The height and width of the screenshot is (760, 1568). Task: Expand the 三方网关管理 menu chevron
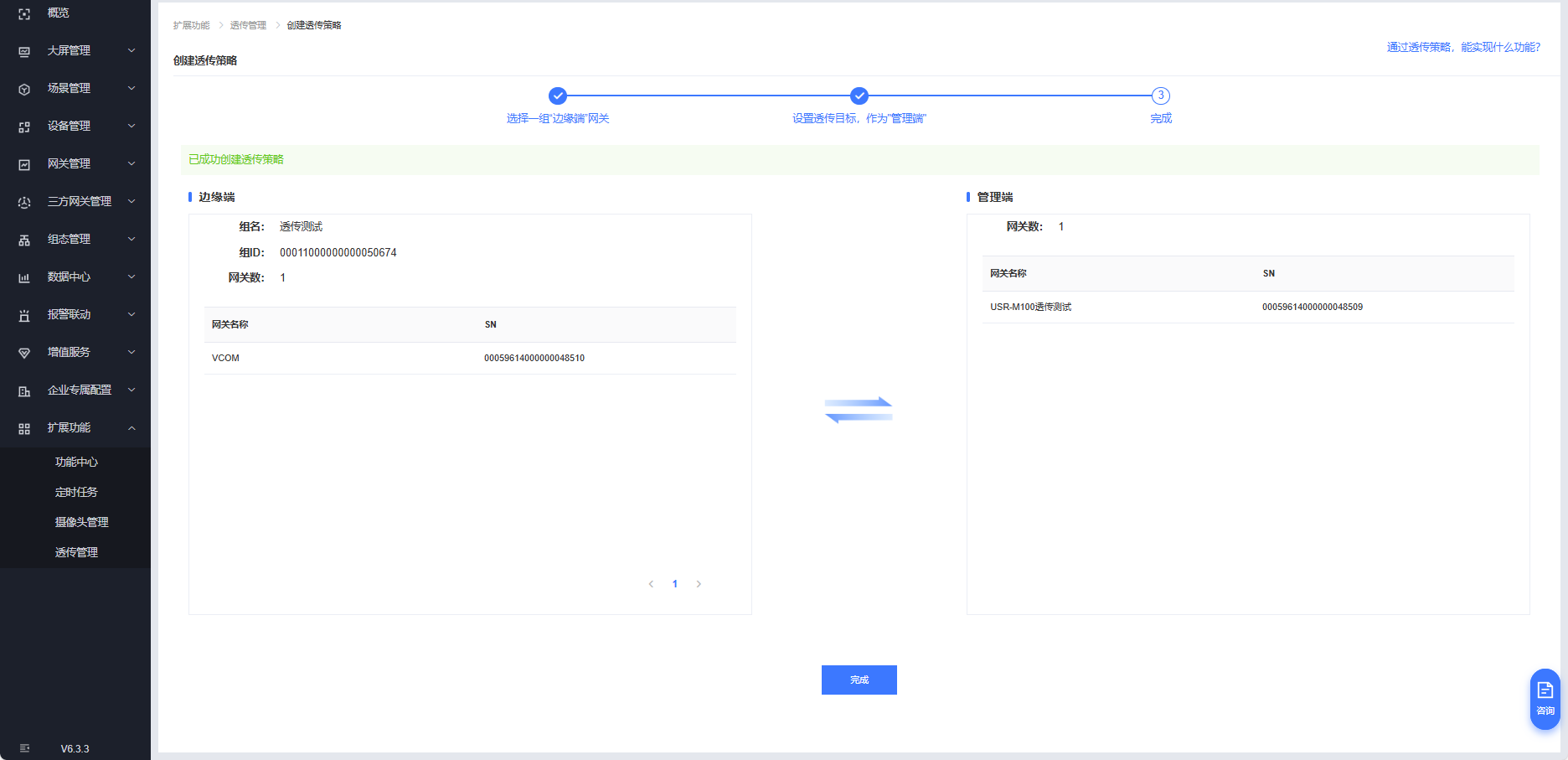click(132, 202)
